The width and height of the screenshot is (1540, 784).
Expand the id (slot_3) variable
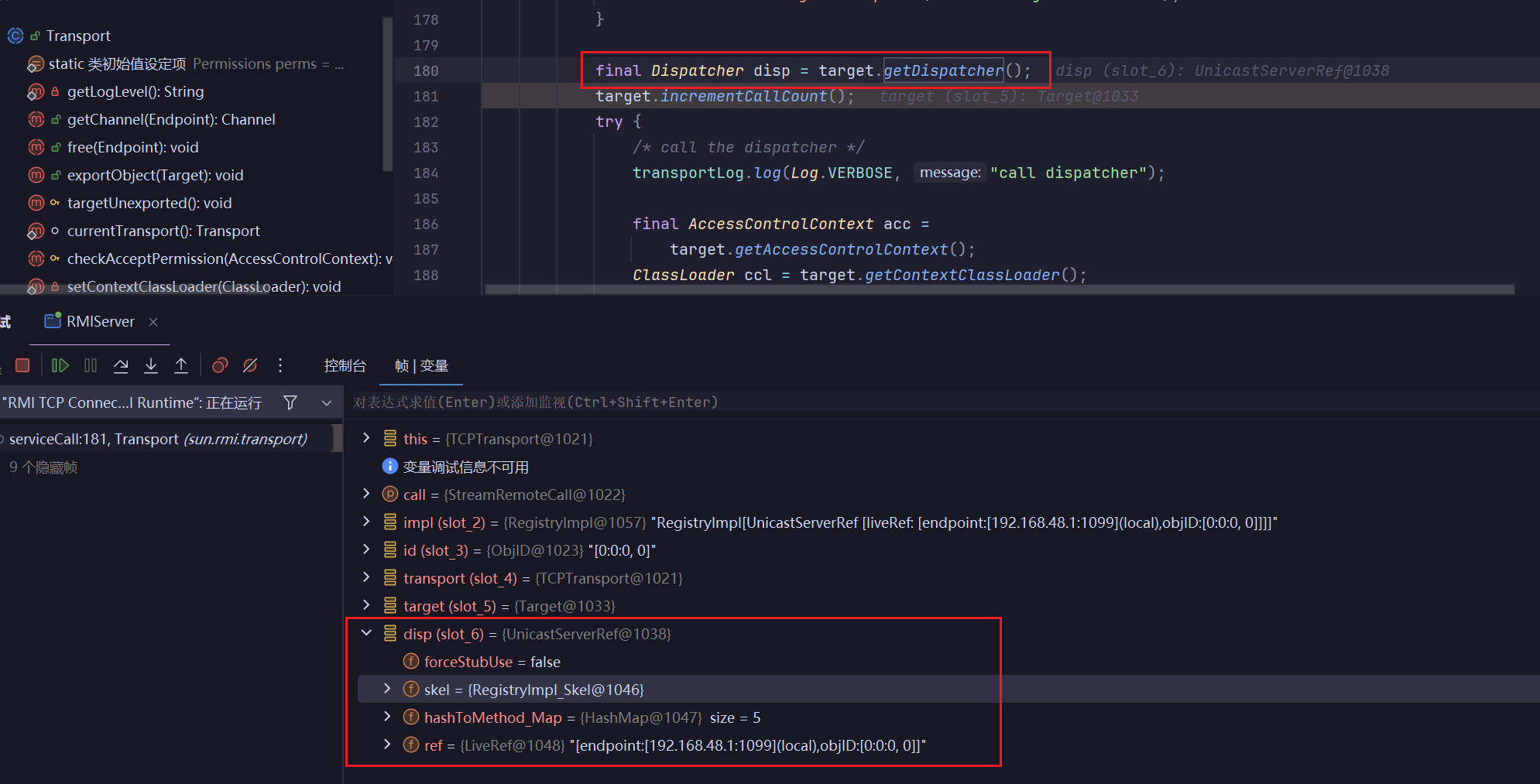(366, 549)
